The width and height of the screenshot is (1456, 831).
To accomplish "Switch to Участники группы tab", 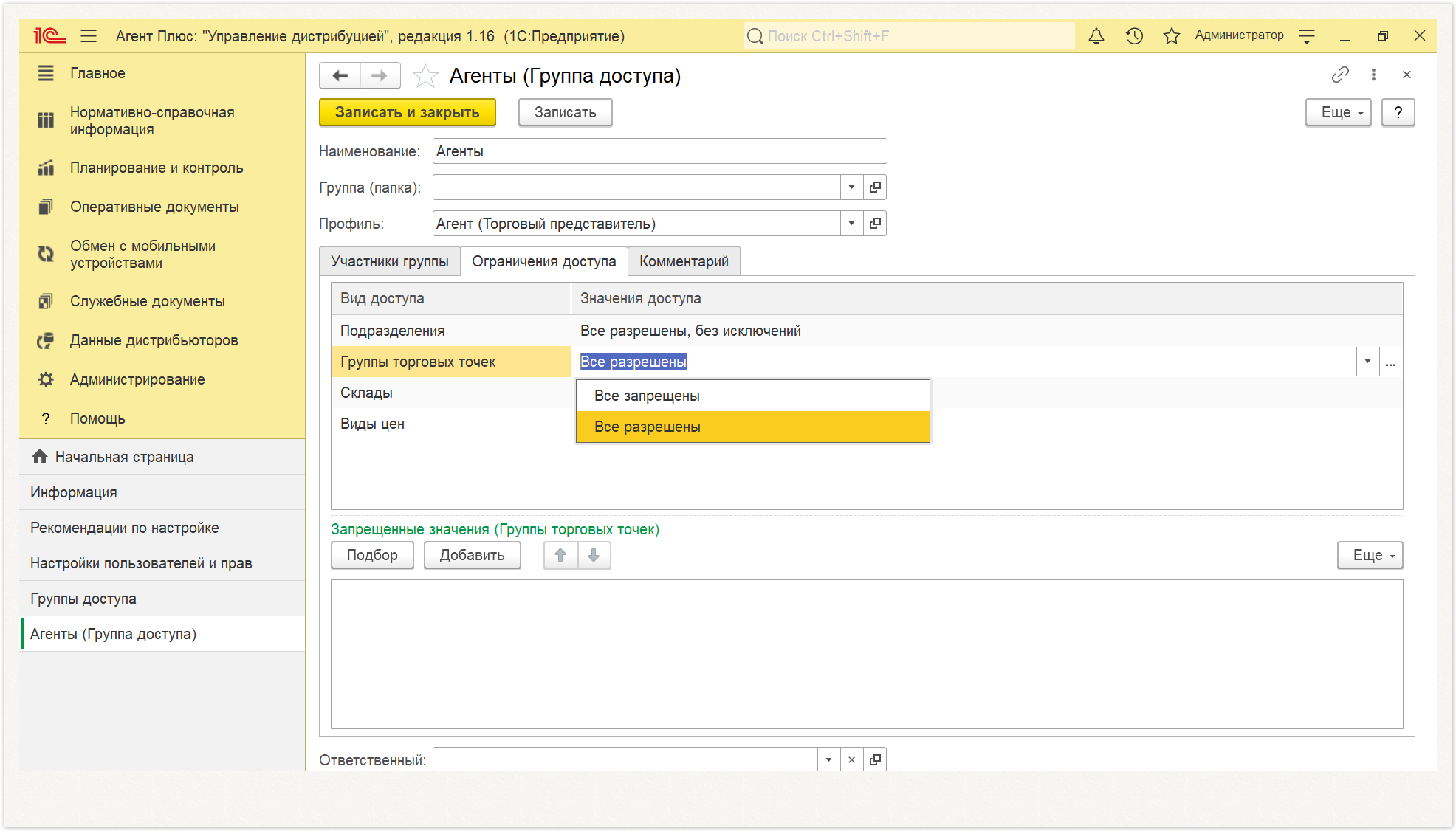I will point(390,261).
